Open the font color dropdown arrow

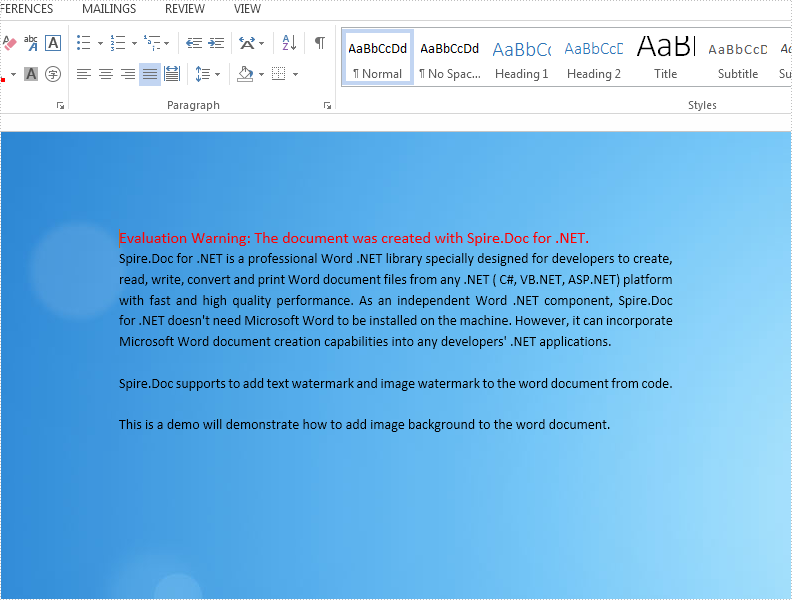click(13, 75)
